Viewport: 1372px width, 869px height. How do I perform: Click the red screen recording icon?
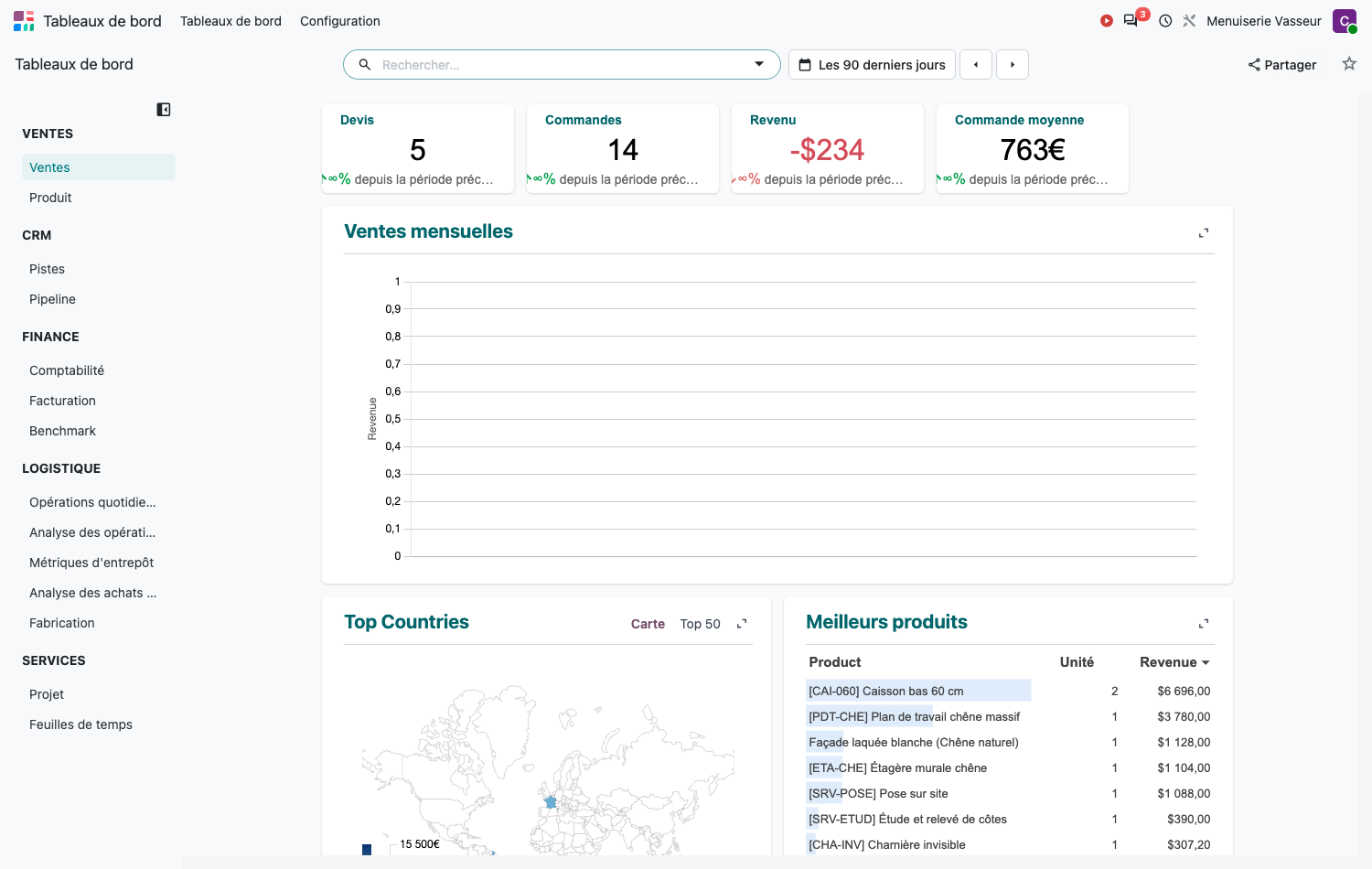[x=1107, y=21]
